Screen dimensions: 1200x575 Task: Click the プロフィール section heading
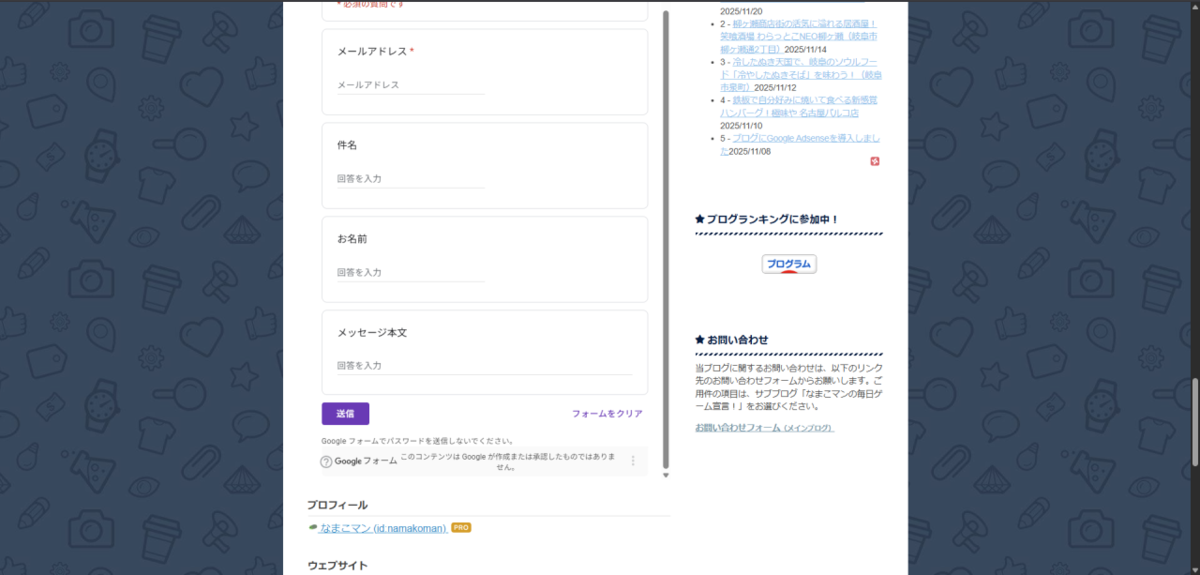point(337,505)
